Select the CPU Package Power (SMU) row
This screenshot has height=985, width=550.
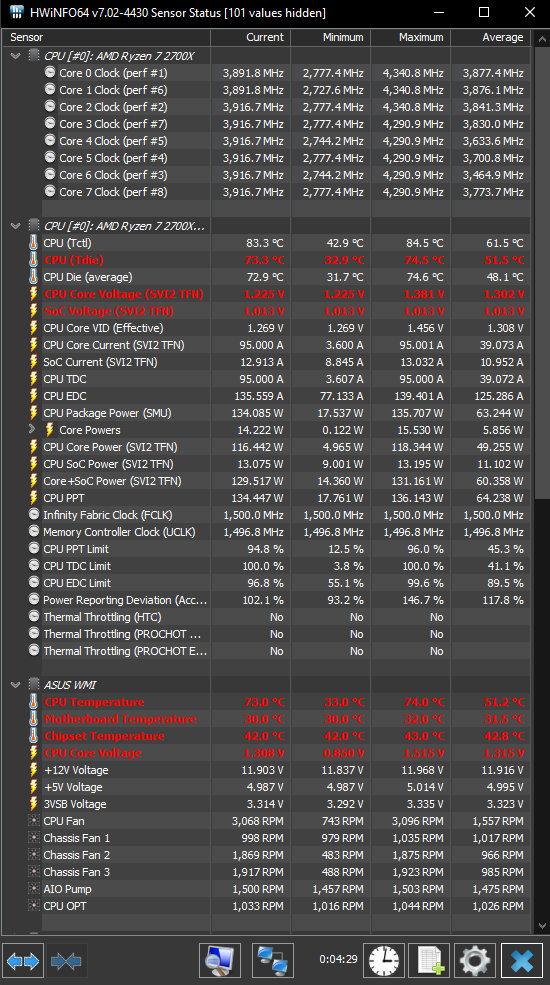(279, 413)
